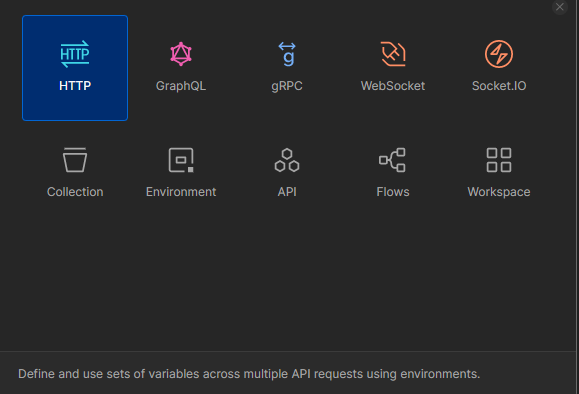Click the HTTP label text
The height and width of the screenshot is (394, 579).
pyautogui.click(x=75, y=86)
